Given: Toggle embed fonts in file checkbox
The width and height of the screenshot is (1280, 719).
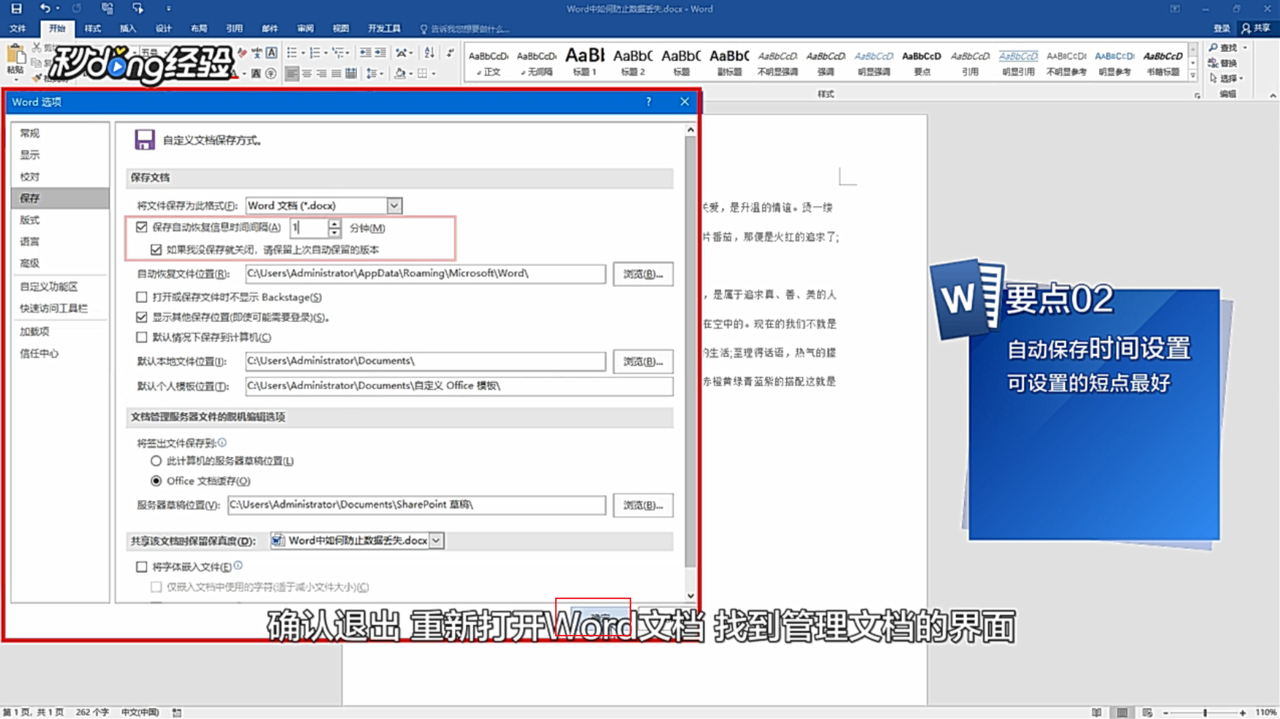Looking at the screenshot, I should coord(142,567).
